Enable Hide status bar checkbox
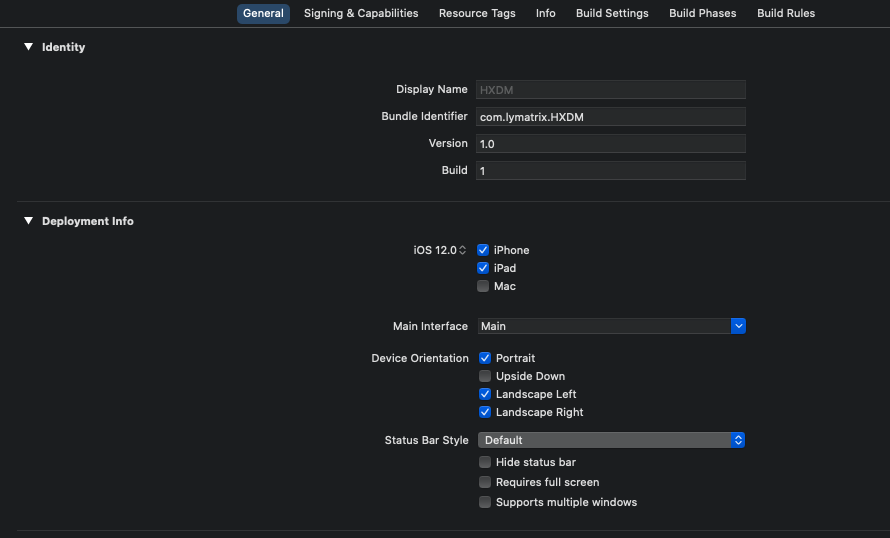Viewport: 890px width, 538px height. pyautogui.click(x=485, y=462)
